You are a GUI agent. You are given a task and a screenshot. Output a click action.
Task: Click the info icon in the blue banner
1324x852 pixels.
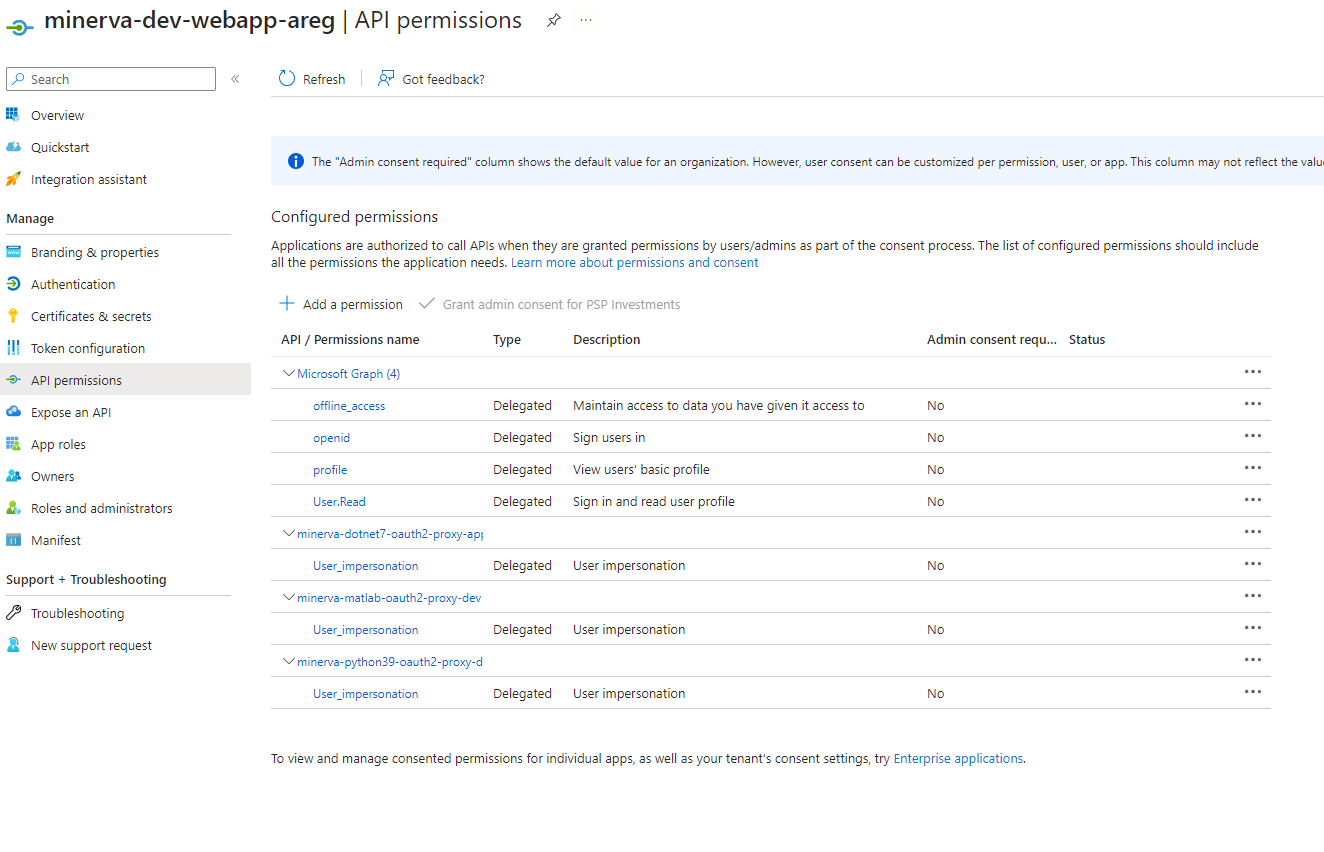[296, 161]
